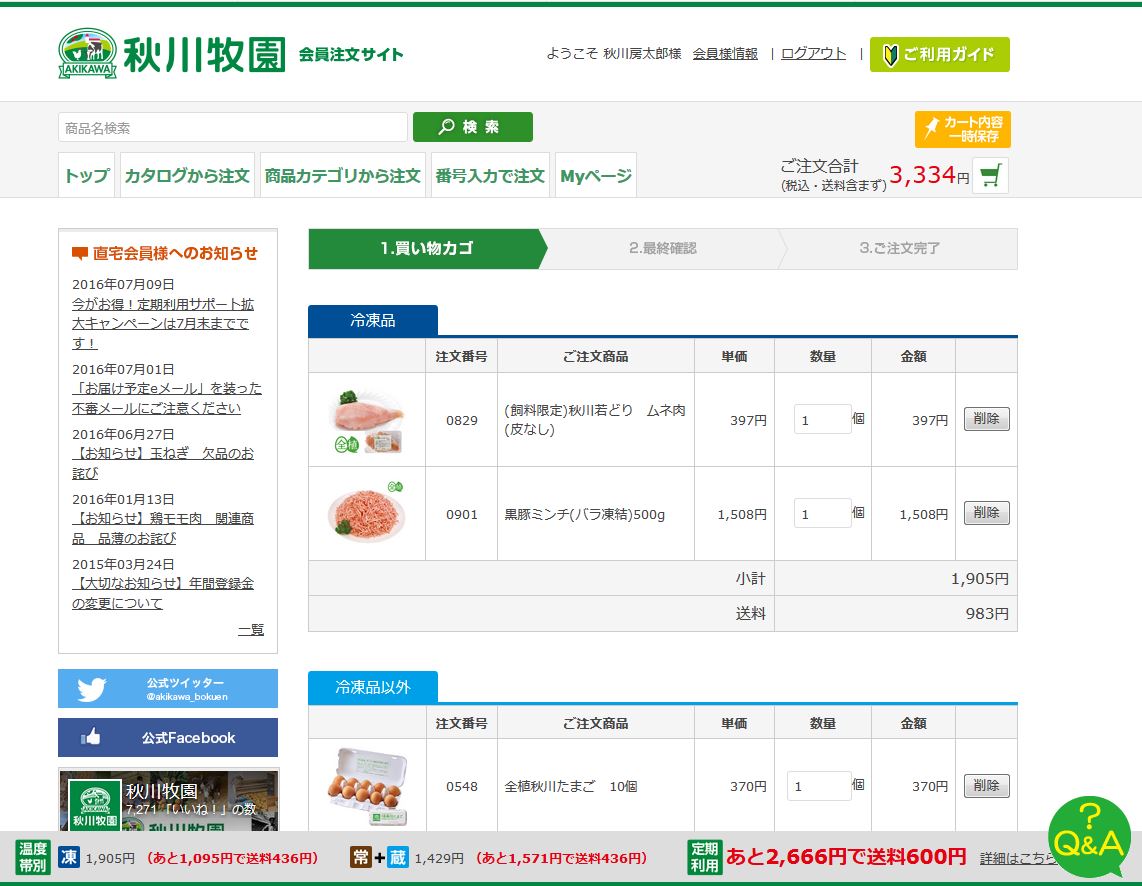Focus the 商品名検索 search field
The height and width of the screenshot is (886, 1142).
click(x=232, y=127)
